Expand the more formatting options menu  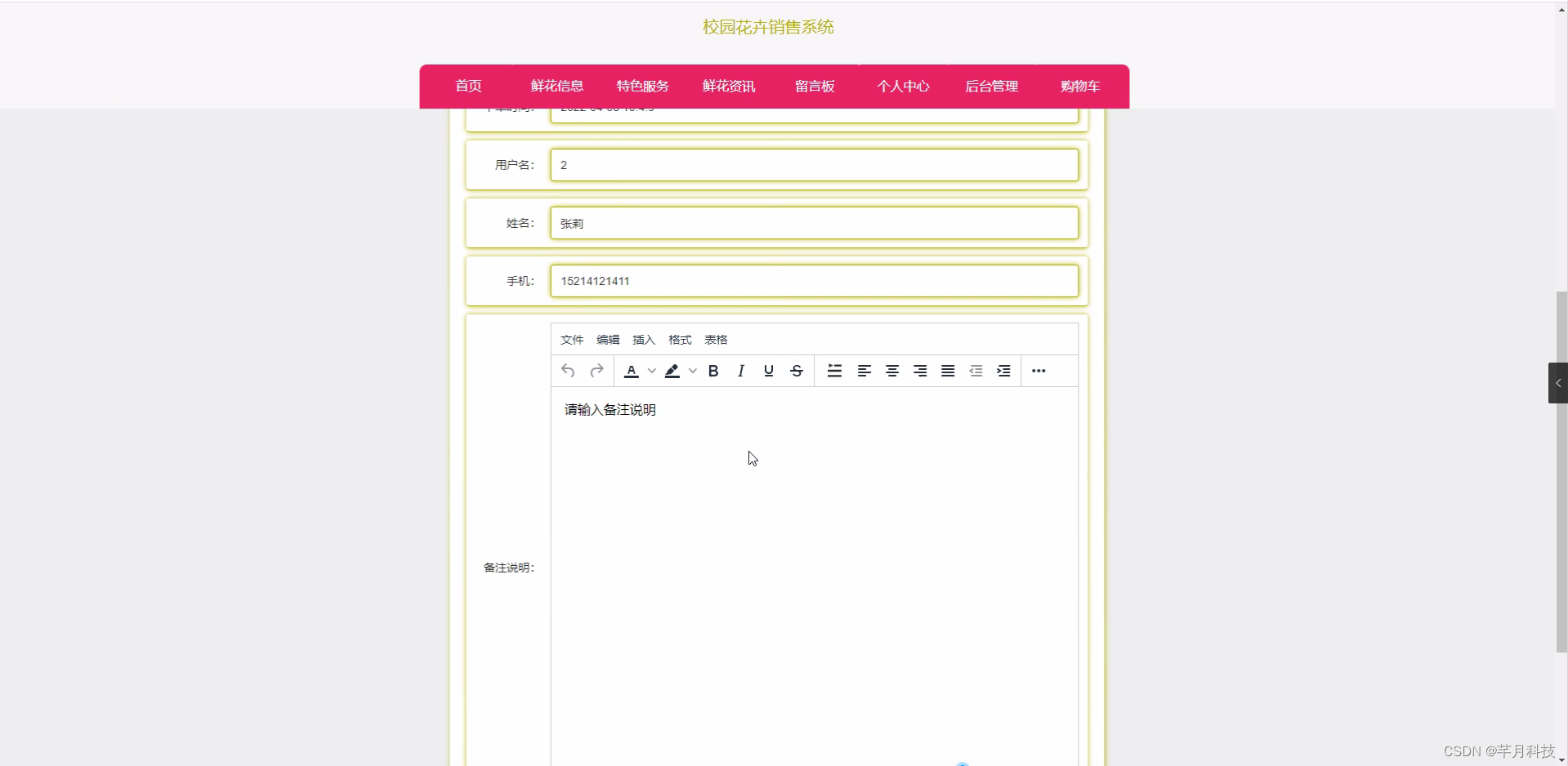click(1039, 371)
